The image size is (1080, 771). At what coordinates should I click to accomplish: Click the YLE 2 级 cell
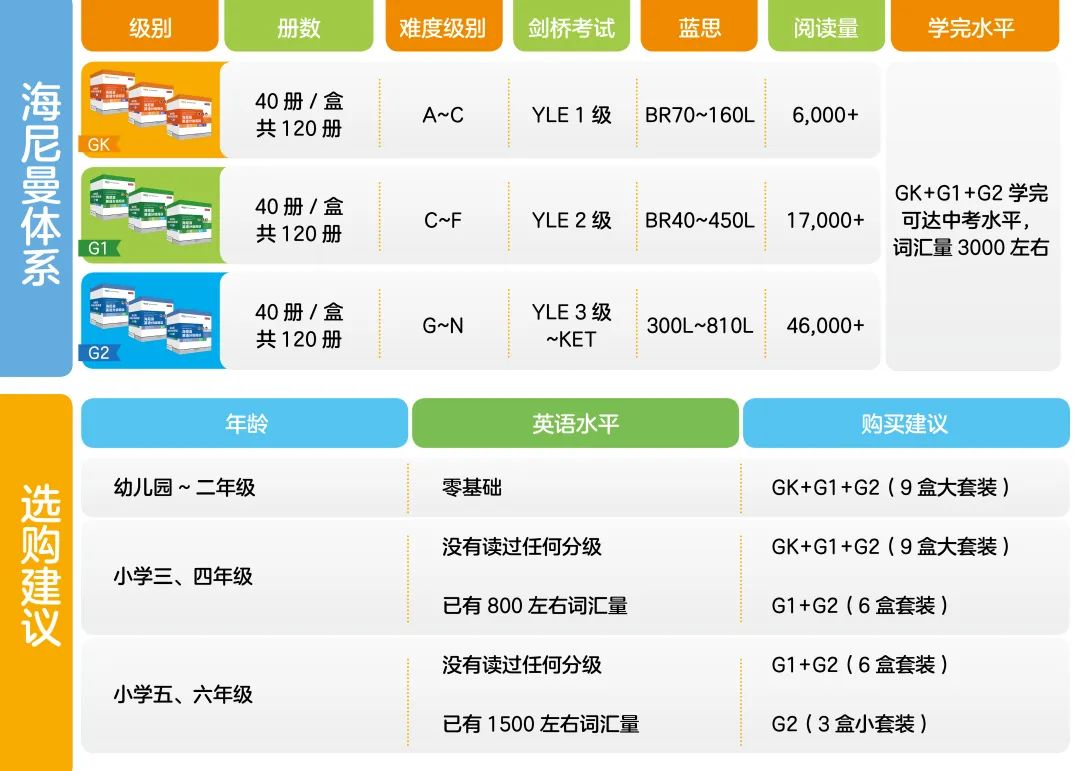[x=572, y=220]
